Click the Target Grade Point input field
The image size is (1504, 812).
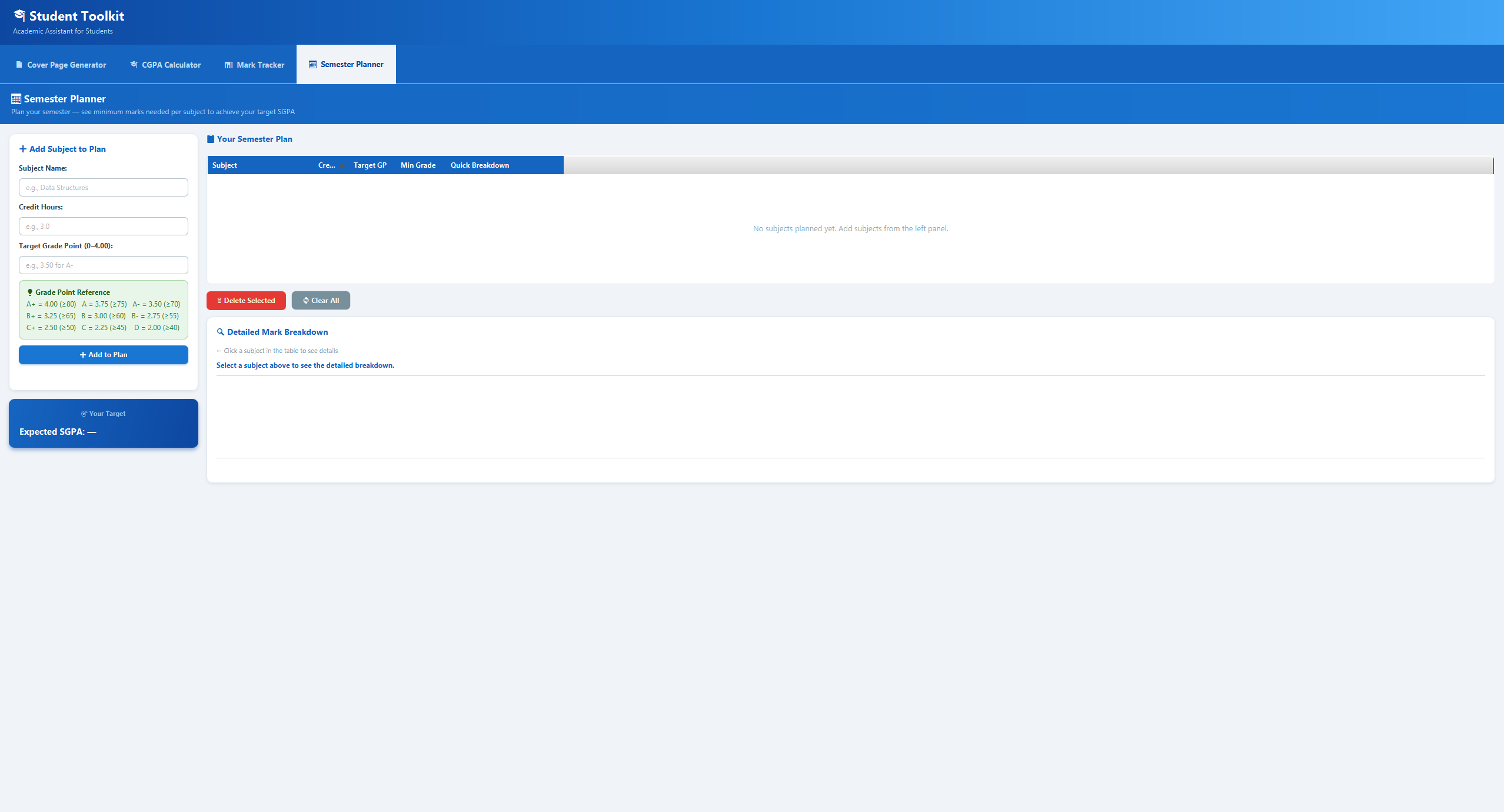(x=104, y=265)
